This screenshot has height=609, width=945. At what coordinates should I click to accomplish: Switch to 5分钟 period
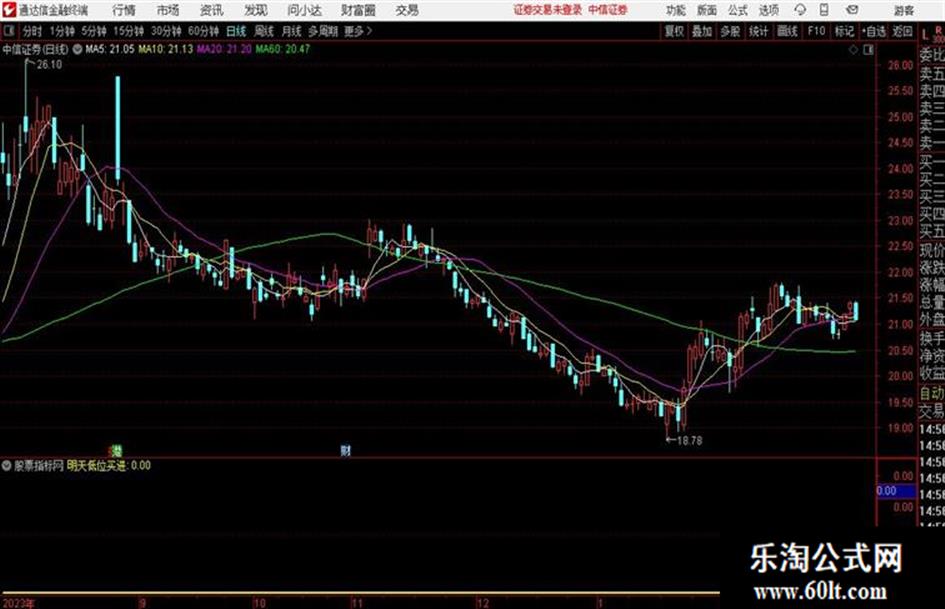[x=94, y=31]
